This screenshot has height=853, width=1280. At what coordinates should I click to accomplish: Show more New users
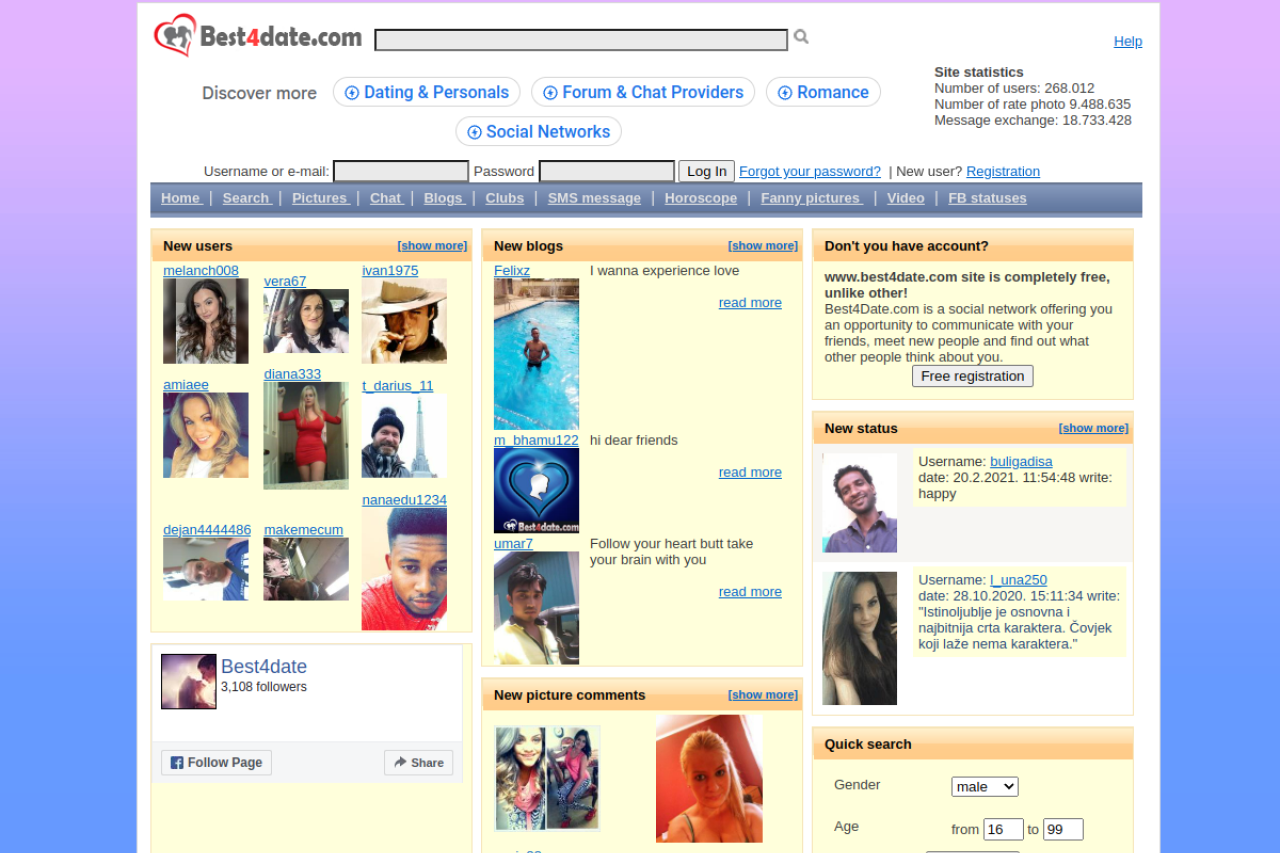point(432,246)
